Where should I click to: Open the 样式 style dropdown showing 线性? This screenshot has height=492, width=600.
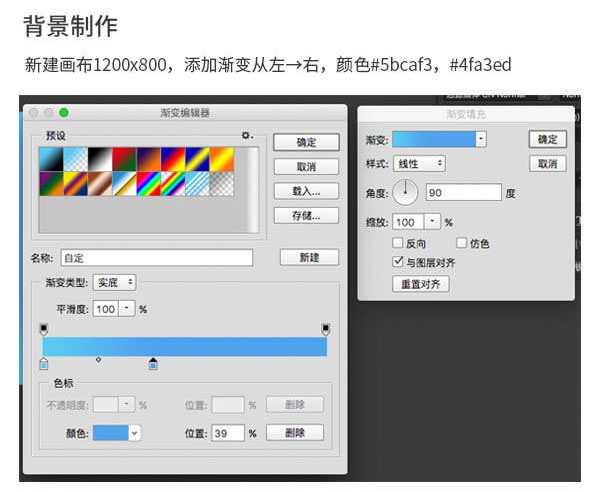pyautogui.click(x=419, y=164)
